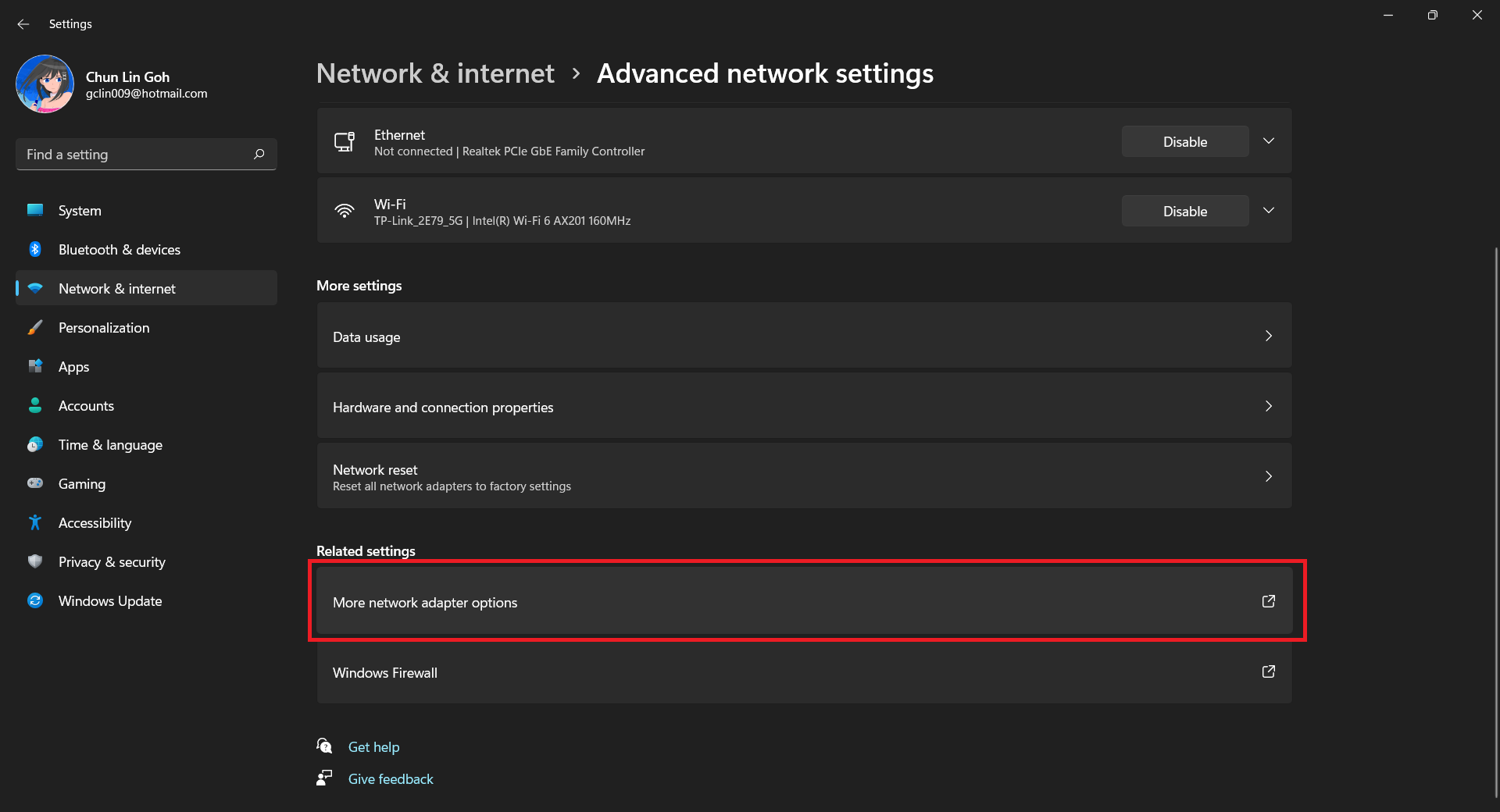Click the Ethernet adapter icon
Image resolution: width=1500 pixels, height=812 pixels.
[x=345, y=142]
